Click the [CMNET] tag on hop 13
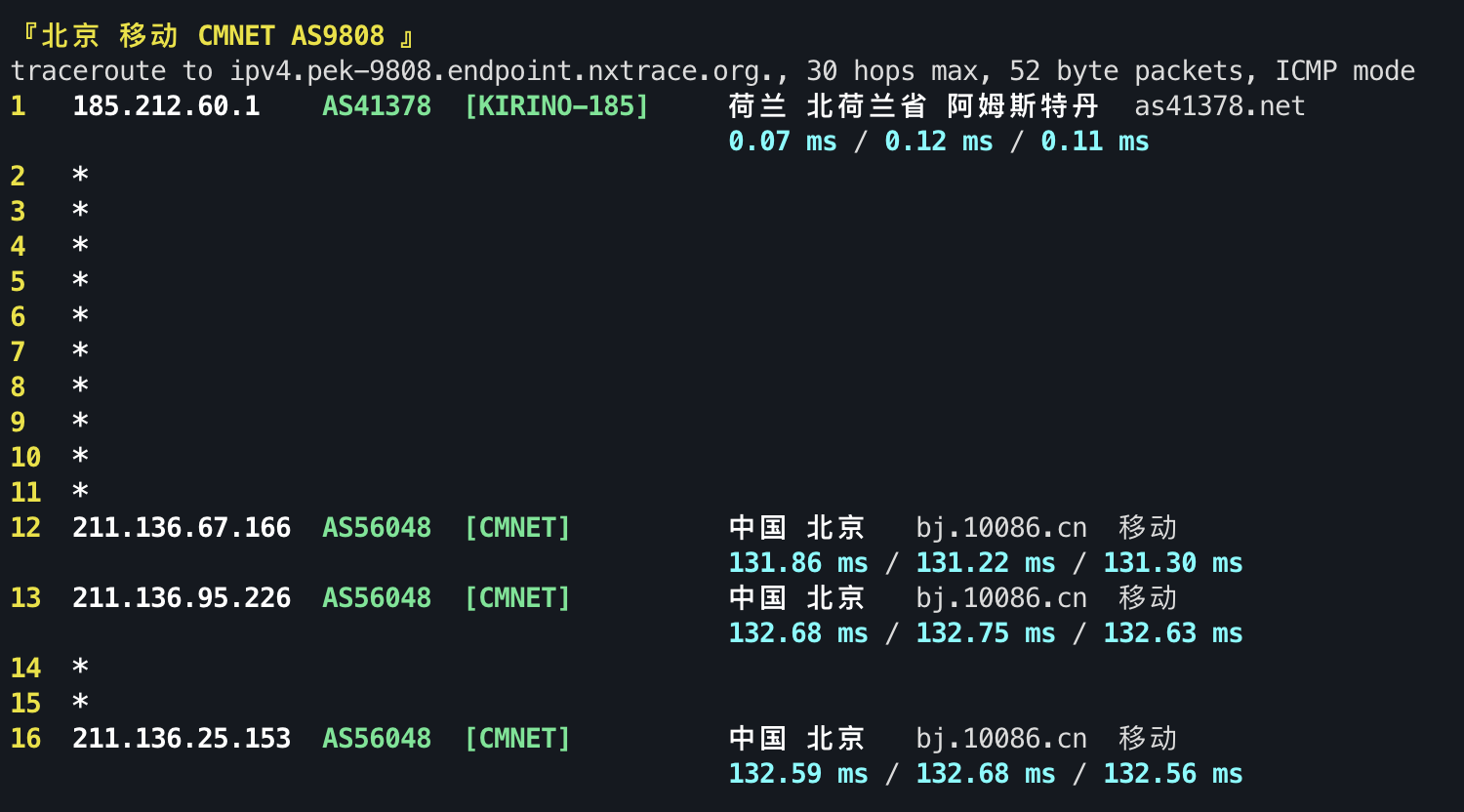Screen dimensions: 1464x812 pos(517,597)
